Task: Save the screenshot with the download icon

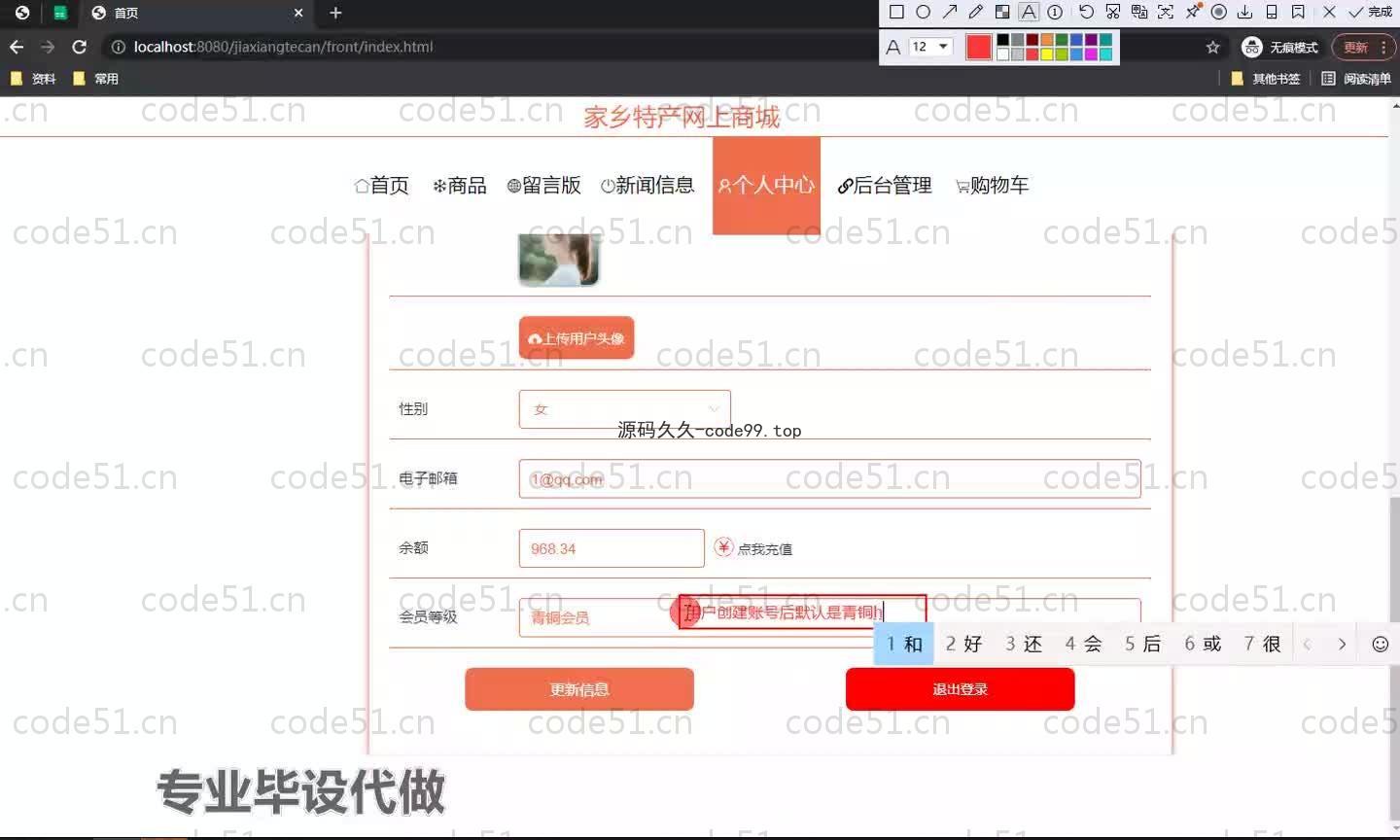Action: 1244,13
